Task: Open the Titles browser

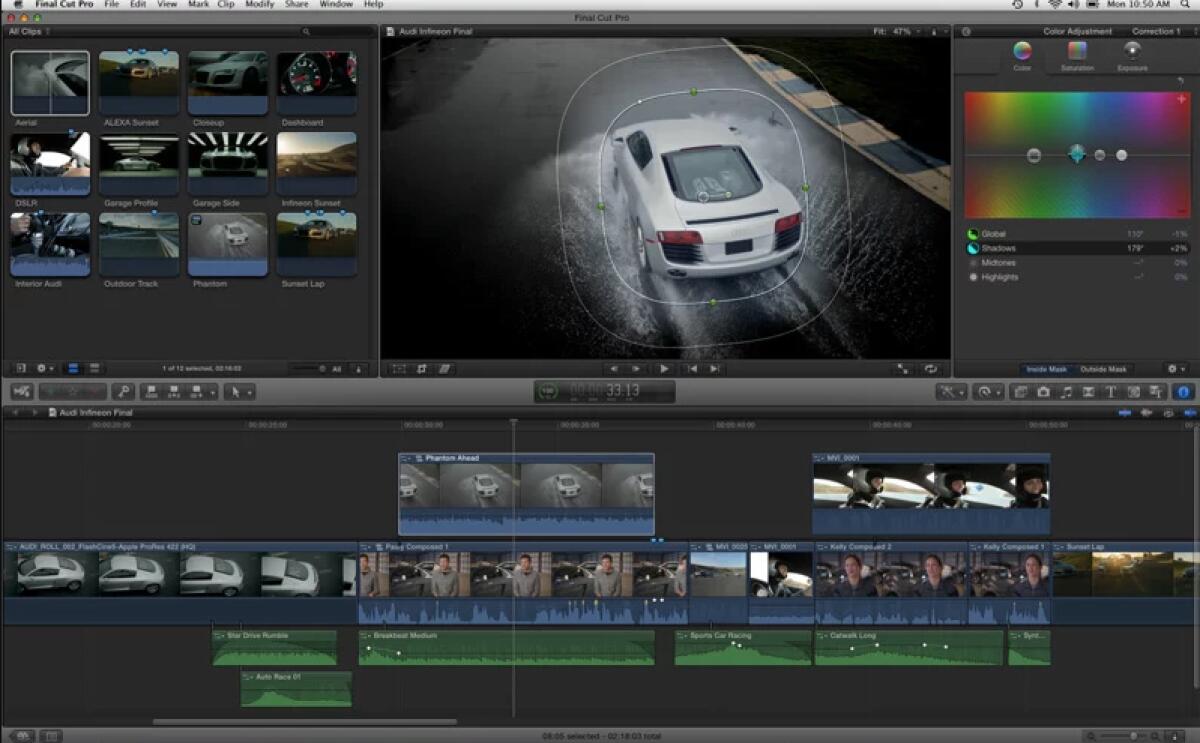Action: coord(1113,392)
